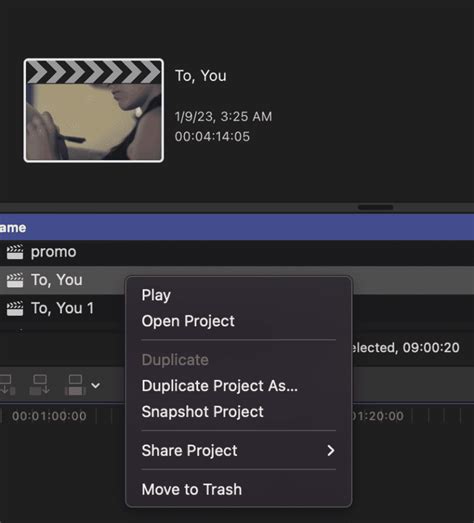Select the To, You 1 project row
The width and height of the screenshot is (474, 523).
[63, 308]
